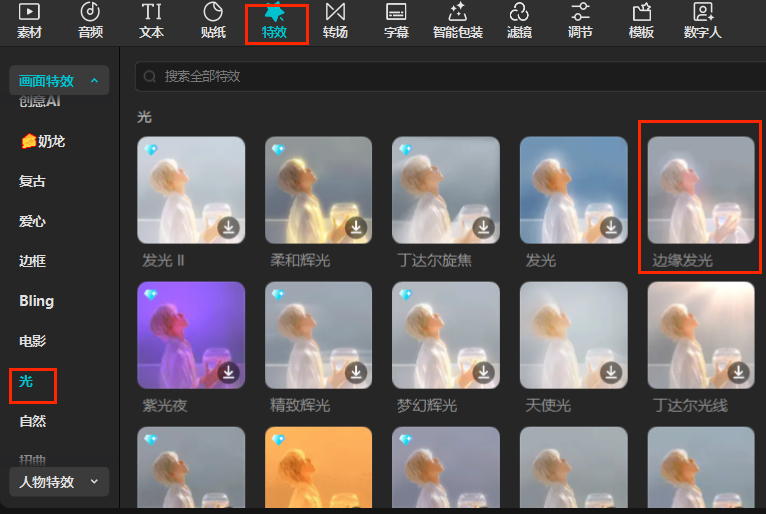This screenshot has width=766, height=514.
Task: Open the 滤镜 filters panel
Action: tap(519, 20)
